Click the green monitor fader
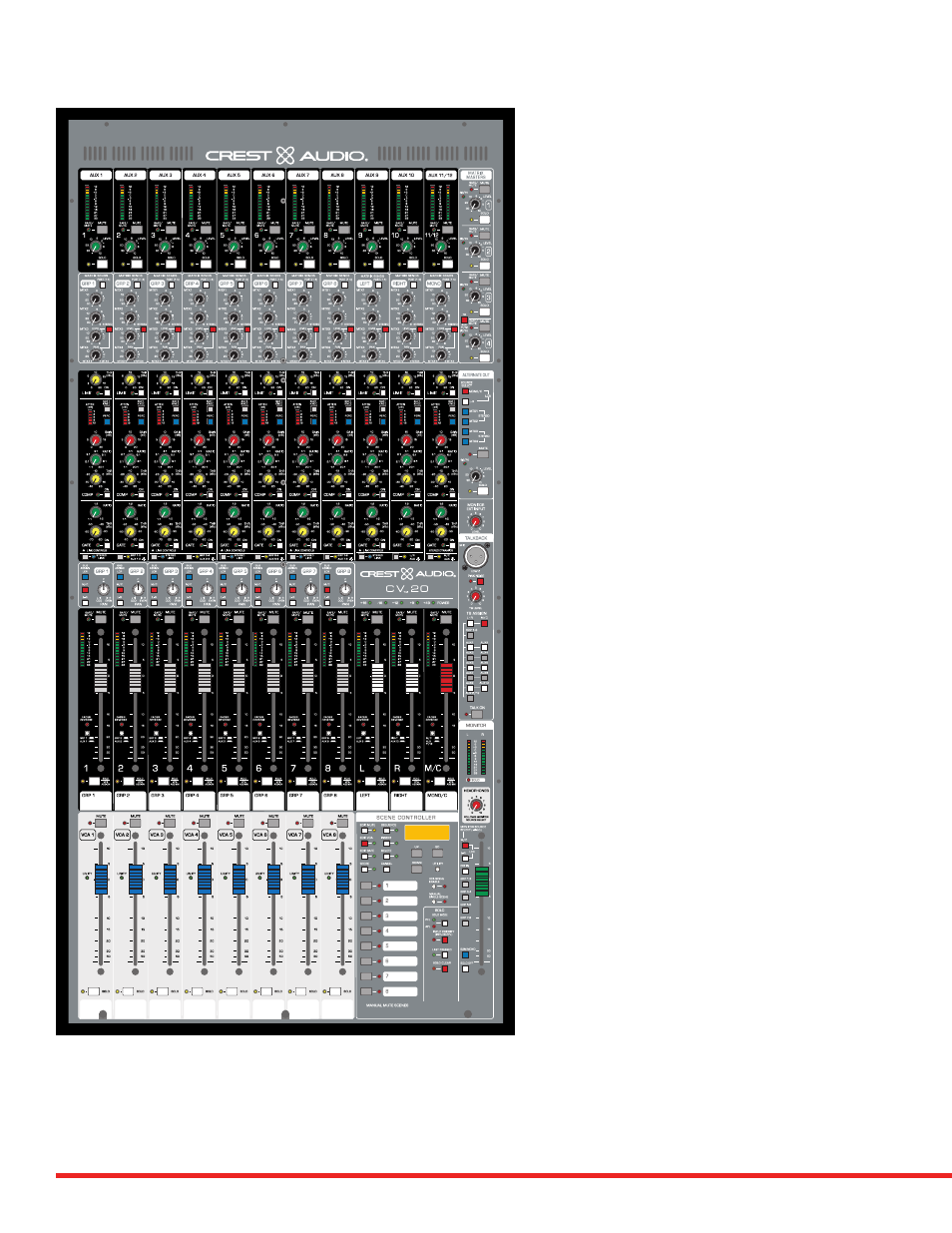Image resolution: width=952 pixels, height=1233 pixels. click(x=482, y=882)
